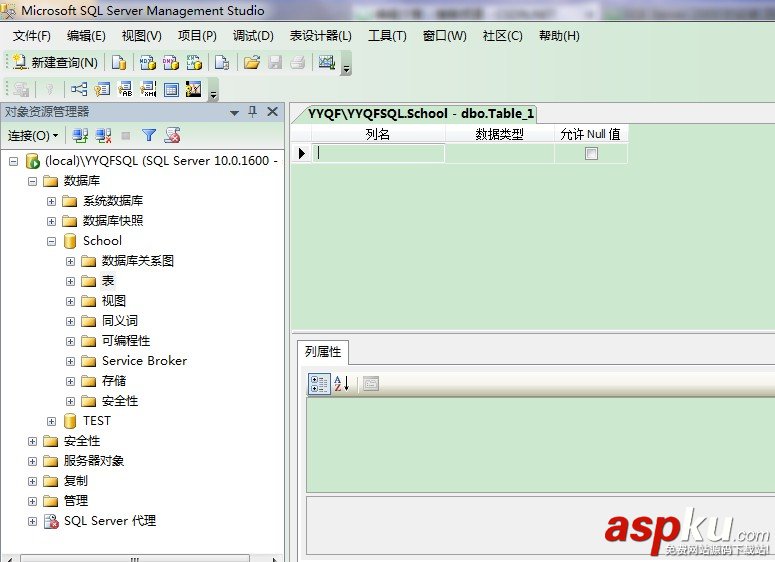775x562 pixels.
Task: Open the 文件(F) menu
Action: tap(32, 36)
